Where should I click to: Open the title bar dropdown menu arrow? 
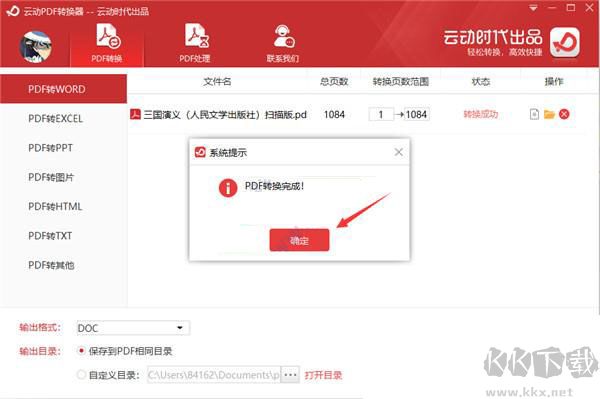(x=533, y=8)
